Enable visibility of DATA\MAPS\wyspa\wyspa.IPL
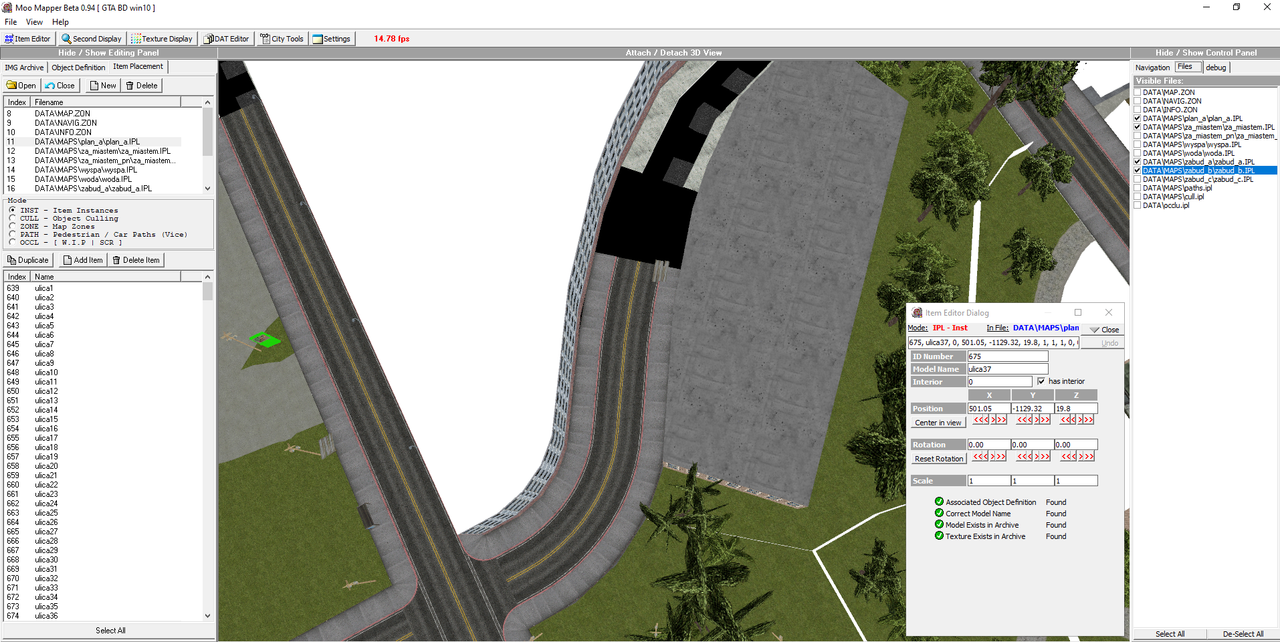 click(x=1138, y=144)
